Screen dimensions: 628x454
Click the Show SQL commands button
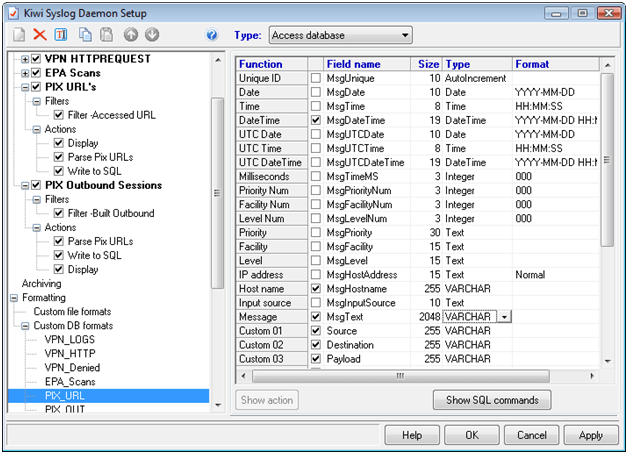(491, 401)
